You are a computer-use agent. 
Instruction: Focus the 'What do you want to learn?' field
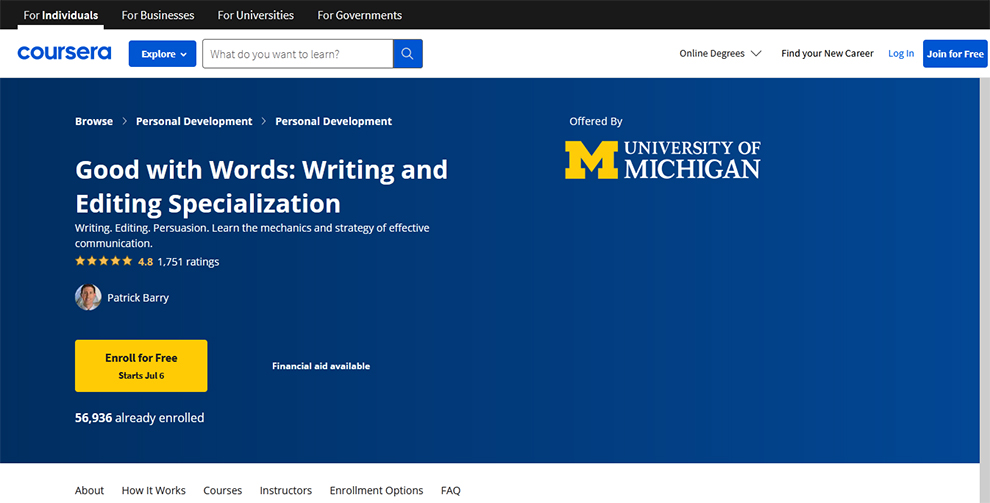pyautogui.click(x=297, y=54)
